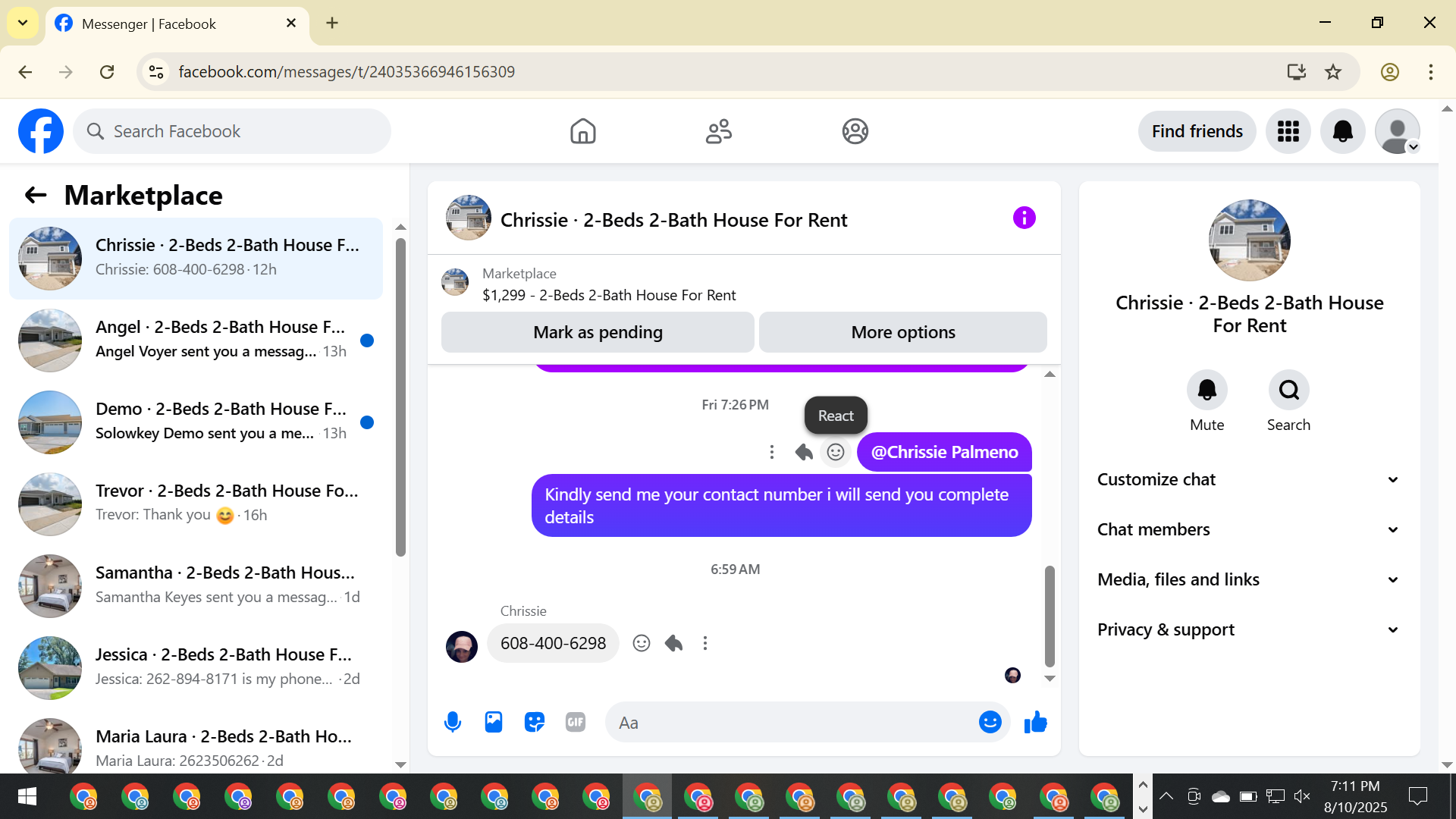Image resolution: width=1456 pixels, height=819 pixels.
Task: Click the More options button
Action: tap(902, 332)
